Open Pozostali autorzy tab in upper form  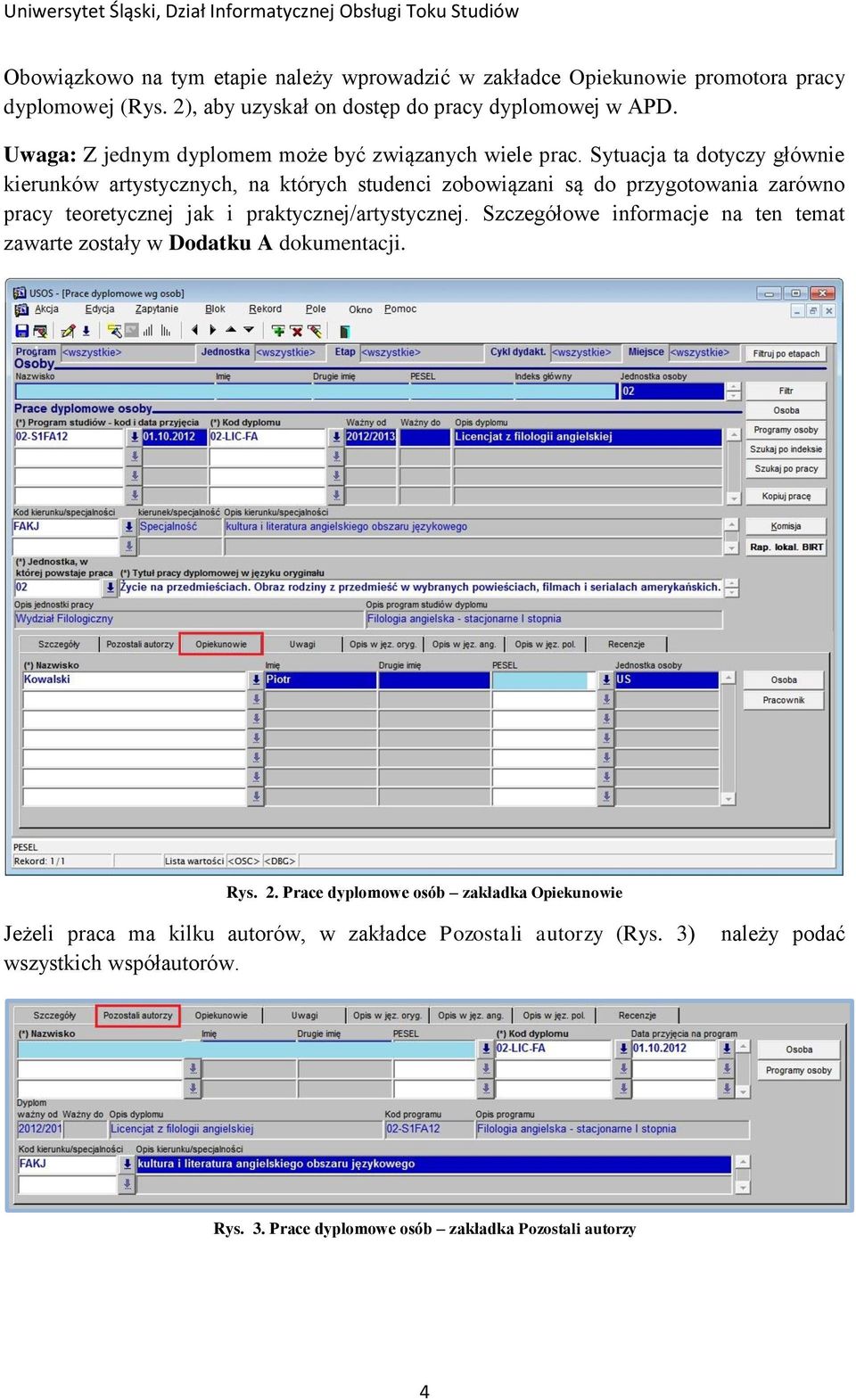(140, 644)
